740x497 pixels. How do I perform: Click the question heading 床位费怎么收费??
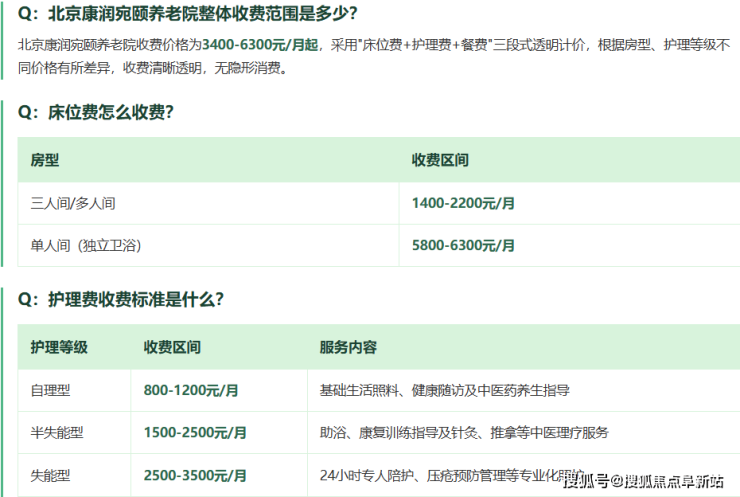click(x=96, y=112)
